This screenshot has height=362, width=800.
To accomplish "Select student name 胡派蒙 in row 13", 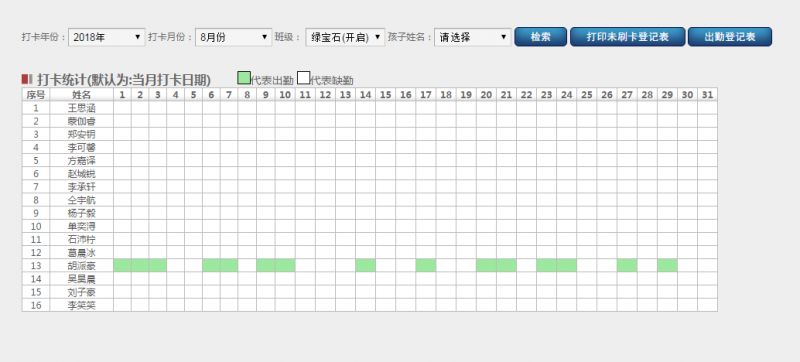I will click(x=82, y=266).
